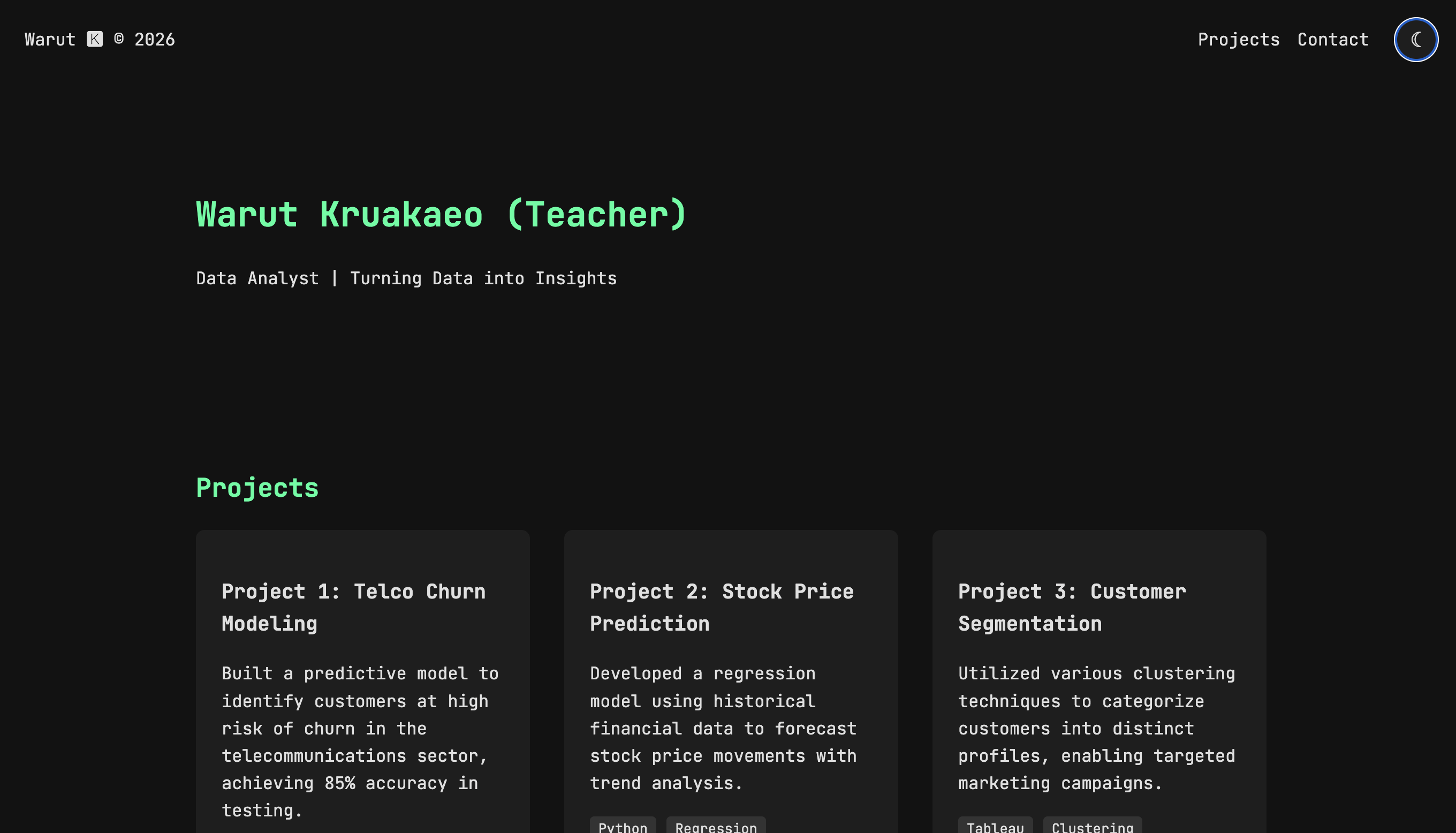
Task: Select the Regression tag
Action: pyautogui.click(x=715, y=826)
